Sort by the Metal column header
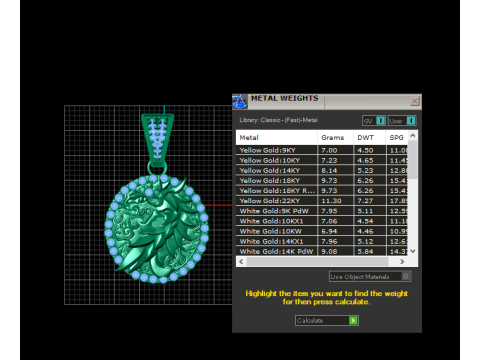This screenshot has width=480, height=360. click(277, 137)
